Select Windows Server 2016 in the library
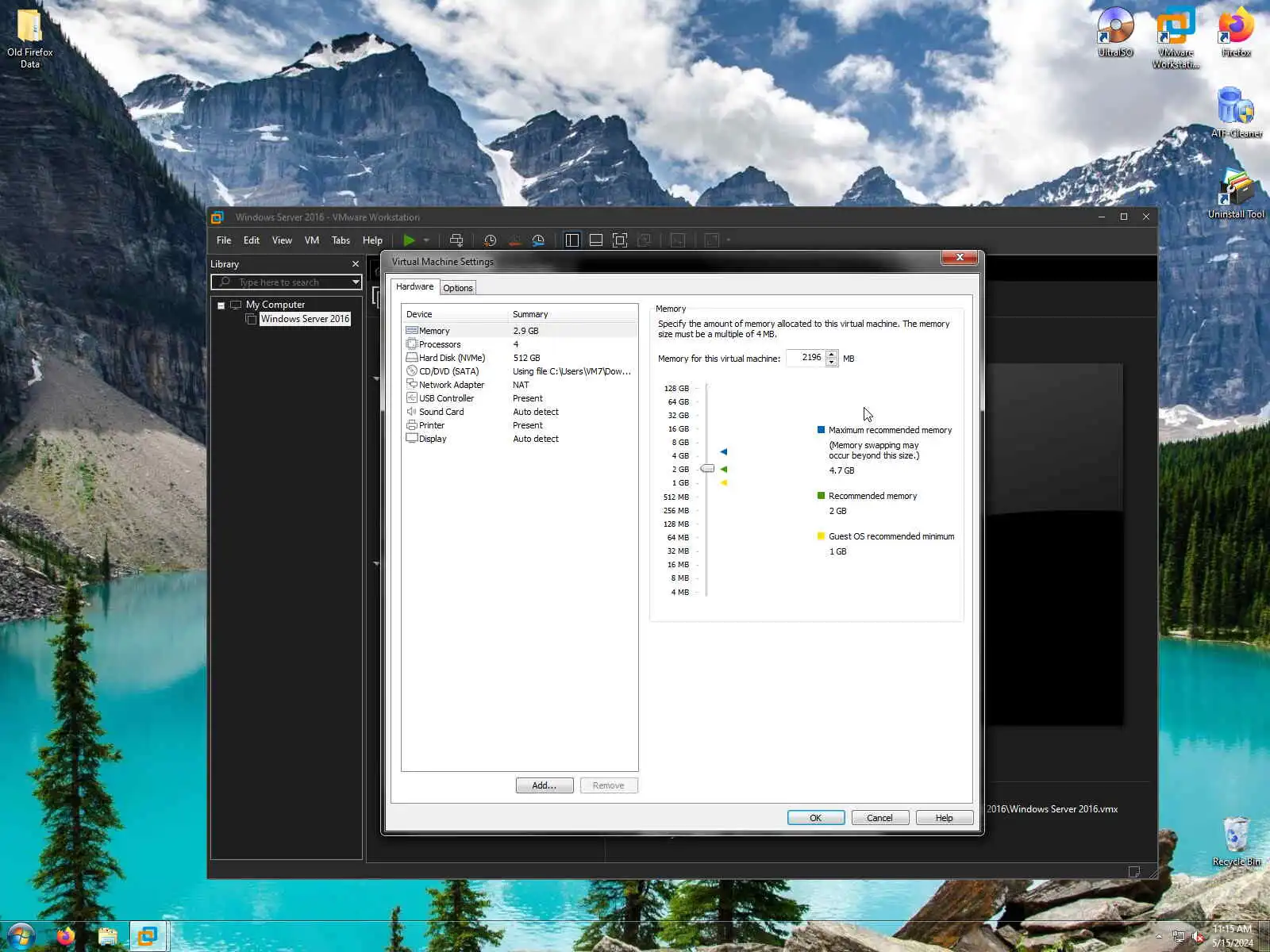The image size is (1270, 952). pos(305,319)
